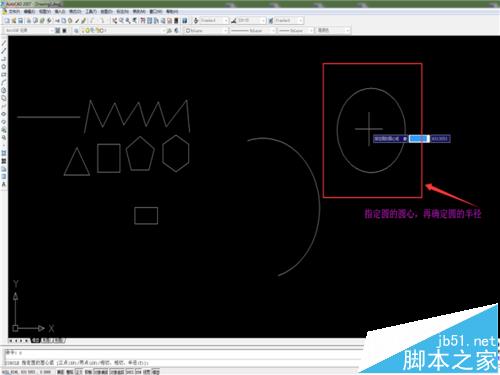Select the pentagon shape in drawing
Viewport: 500px width, 375px height.
(x=140, y=153)
